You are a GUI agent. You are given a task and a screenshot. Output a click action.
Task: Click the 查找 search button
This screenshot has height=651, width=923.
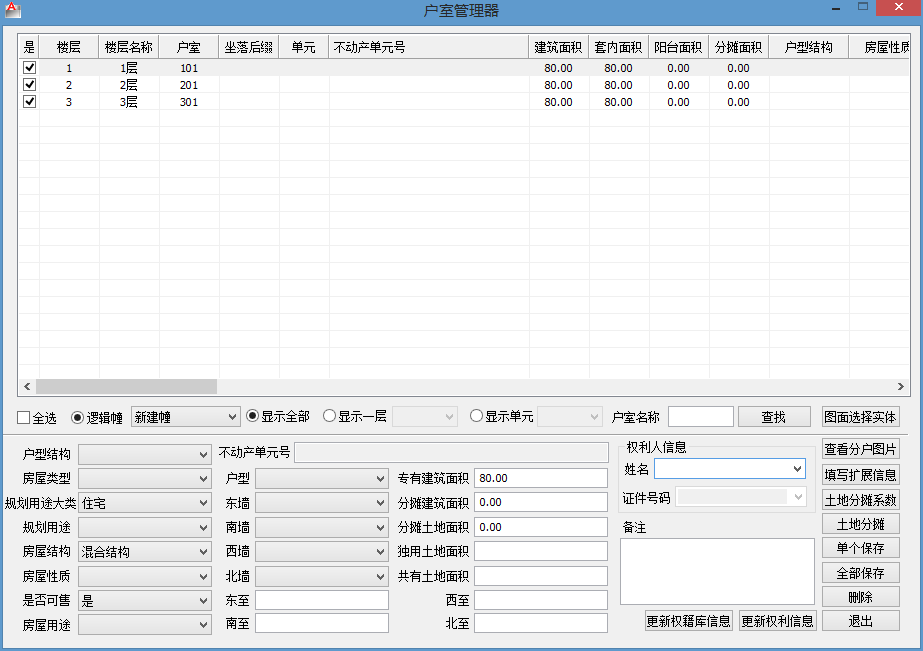[774, 417]
